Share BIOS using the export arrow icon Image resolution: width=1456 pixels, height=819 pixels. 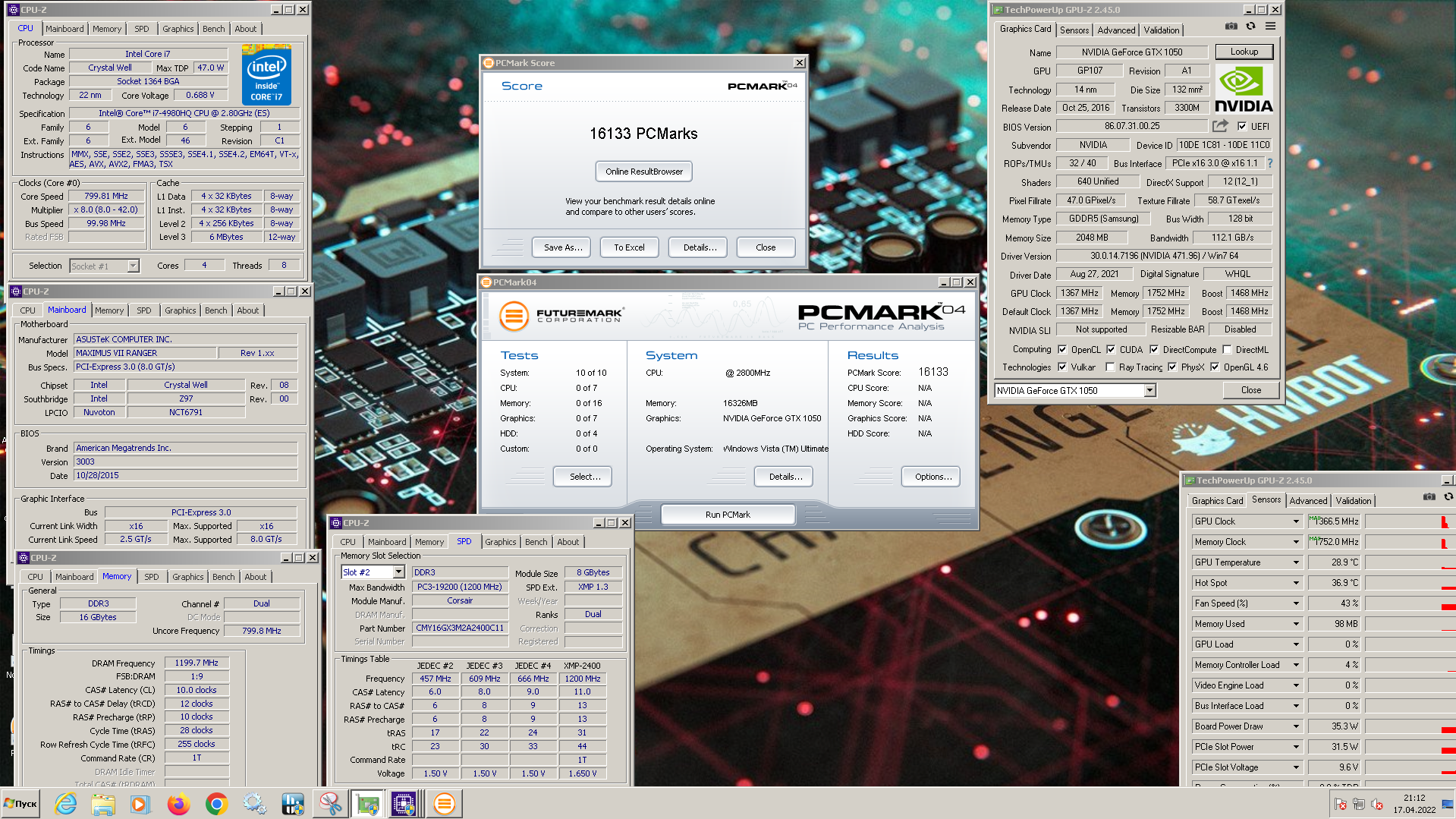[1220, 126]
